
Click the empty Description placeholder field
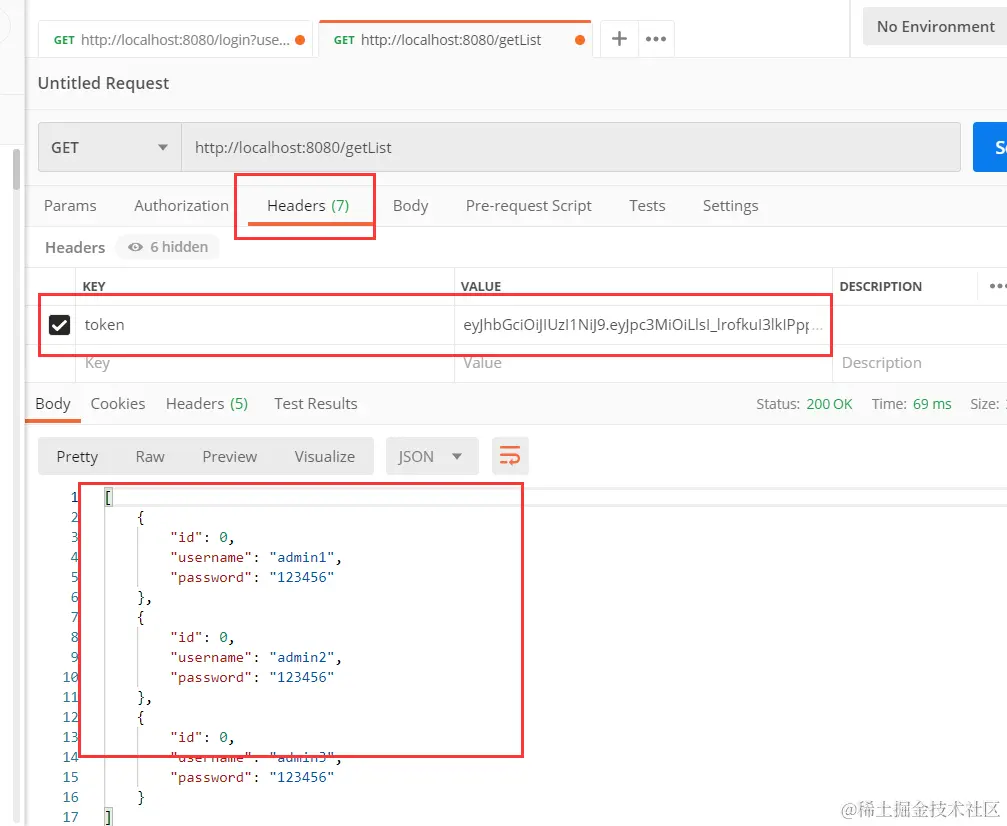pyautogui.click(x=919, y=364)
